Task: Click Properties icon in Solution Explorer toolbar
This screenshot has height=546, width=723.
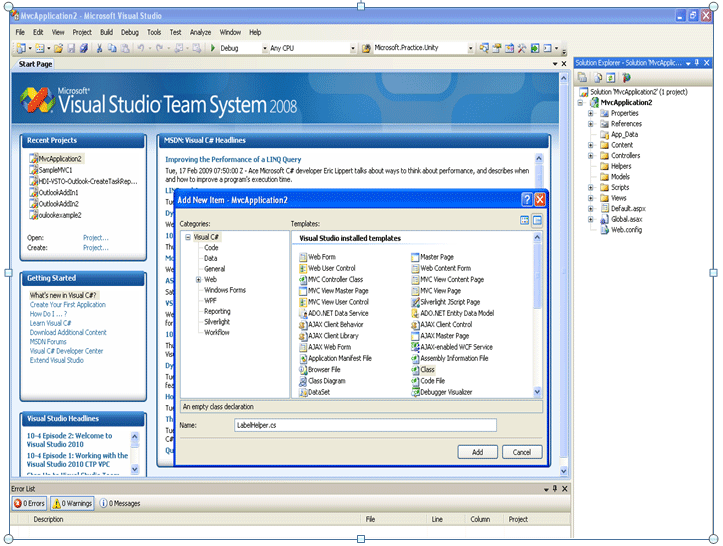Action: click(582, 77)
